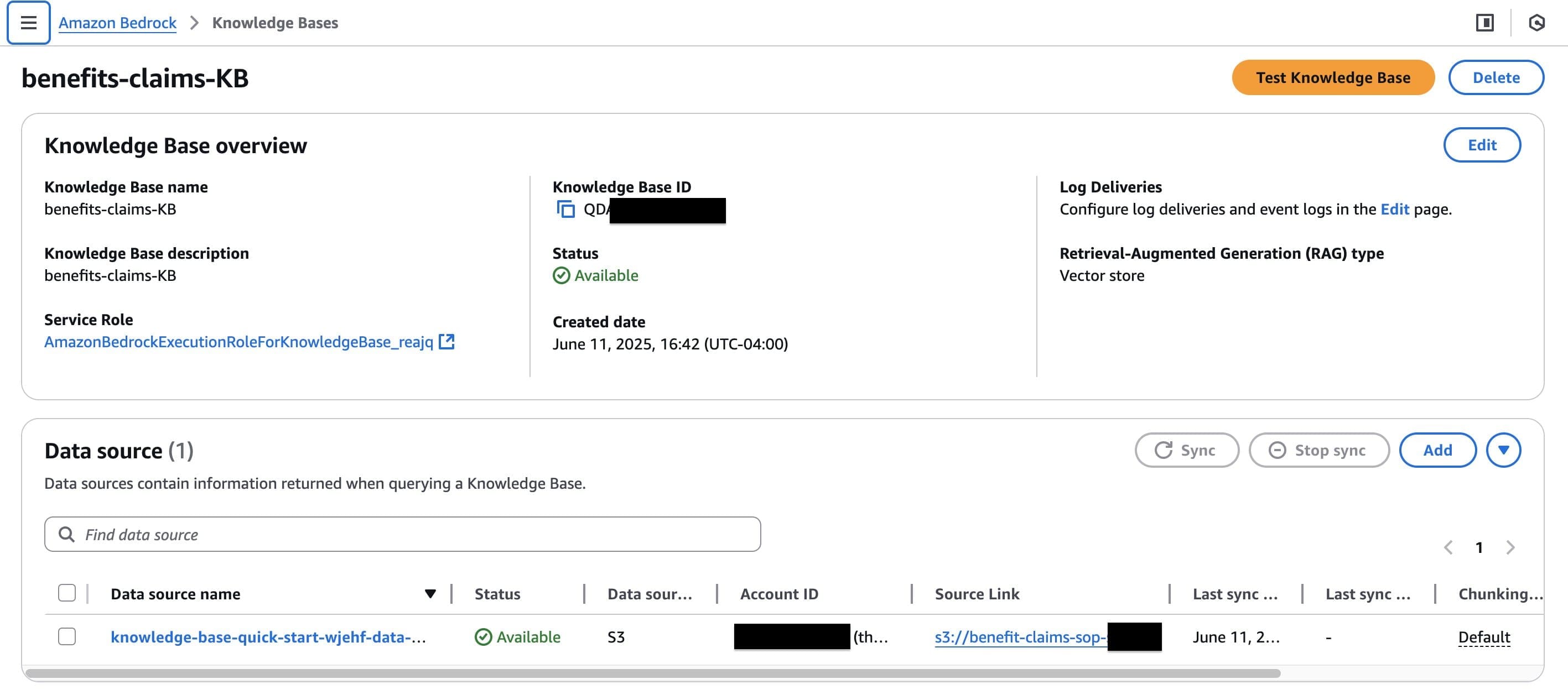Image resolution: width=1568 pixels, height=700 pixels.
Task: Check the knowledge-base-quick-start data source row
Action: click(x=67, y=636)
